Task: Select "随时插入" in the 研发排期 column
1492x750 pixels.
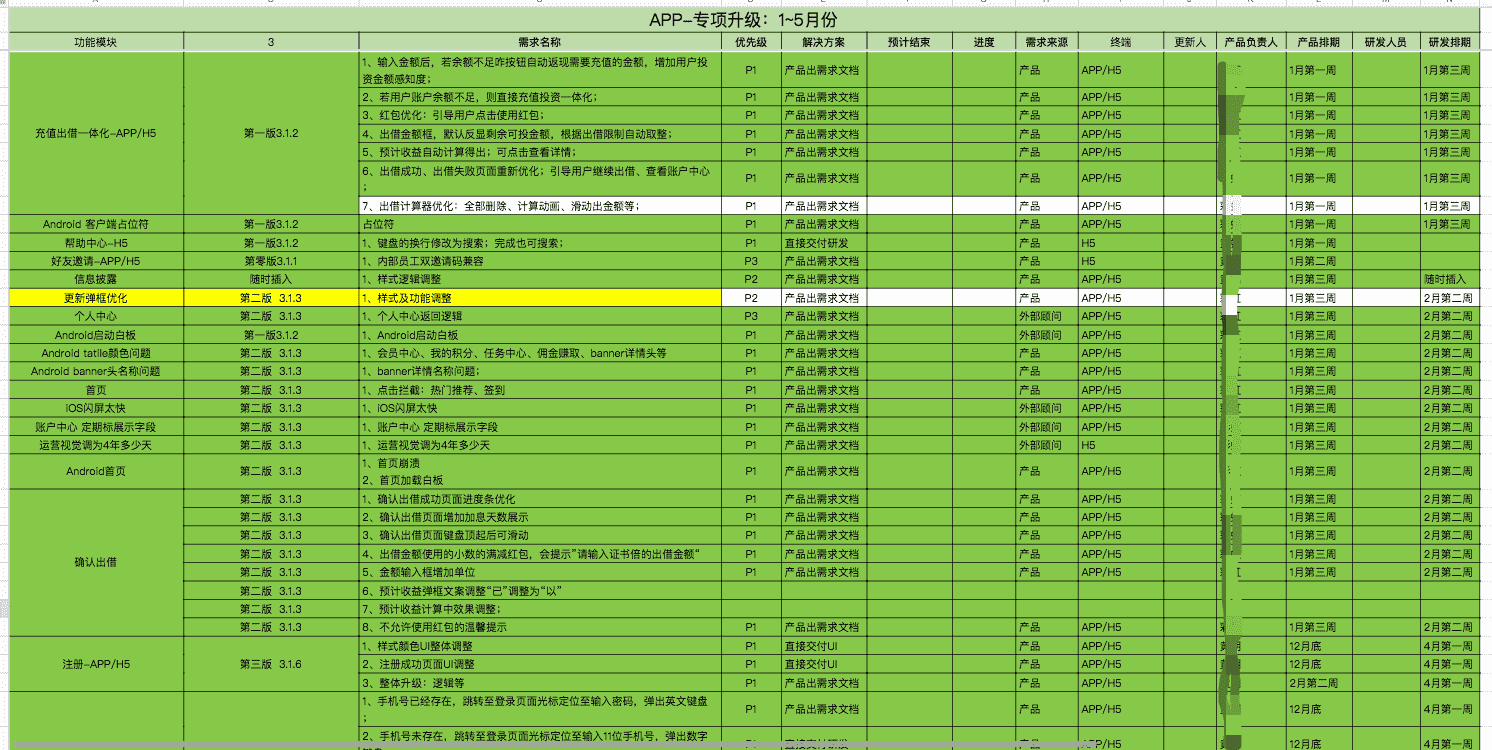Action: point(1450,279)
